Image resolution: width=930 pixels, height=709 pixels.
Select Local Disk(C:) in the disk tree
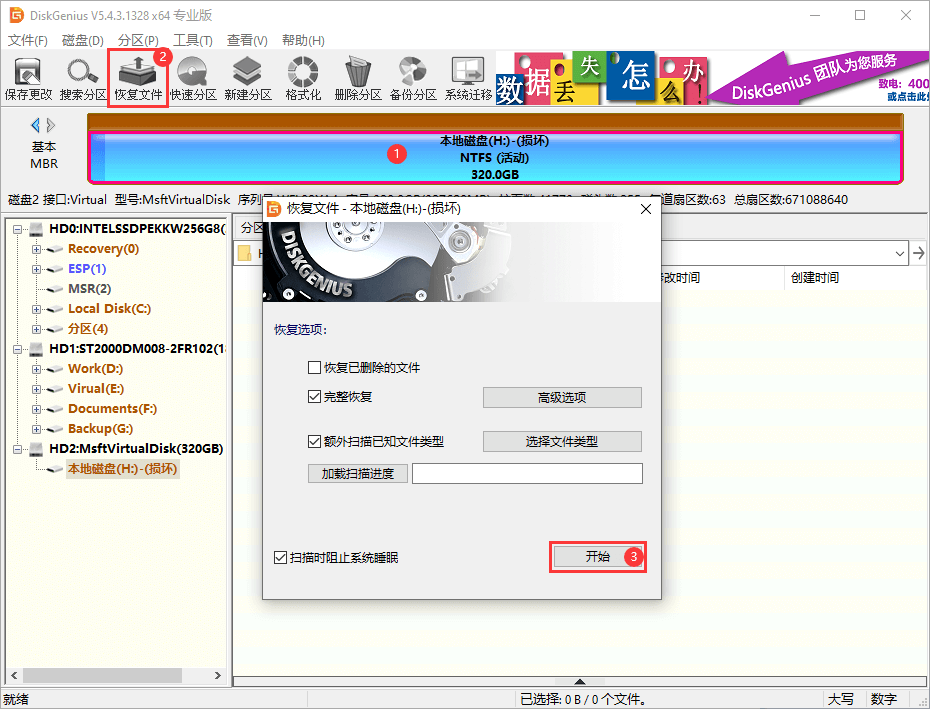click(x=110, y=309)
